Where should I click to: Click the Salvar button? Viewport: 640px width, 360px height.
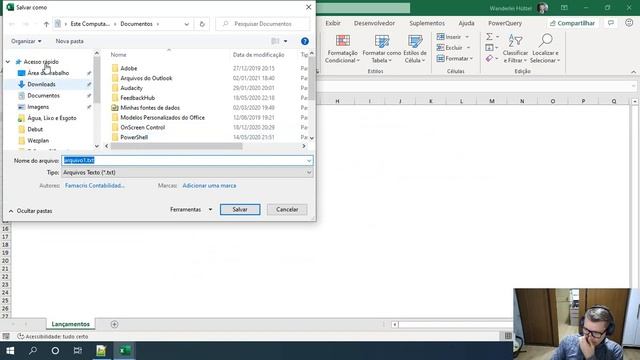pos(240,209)
